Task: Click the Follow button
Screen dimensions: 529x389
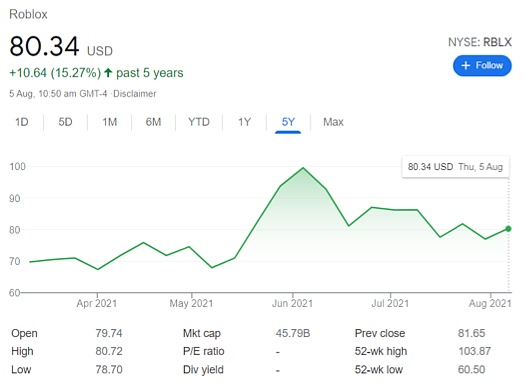Action: pyautogui.click(x=482, y=65)
